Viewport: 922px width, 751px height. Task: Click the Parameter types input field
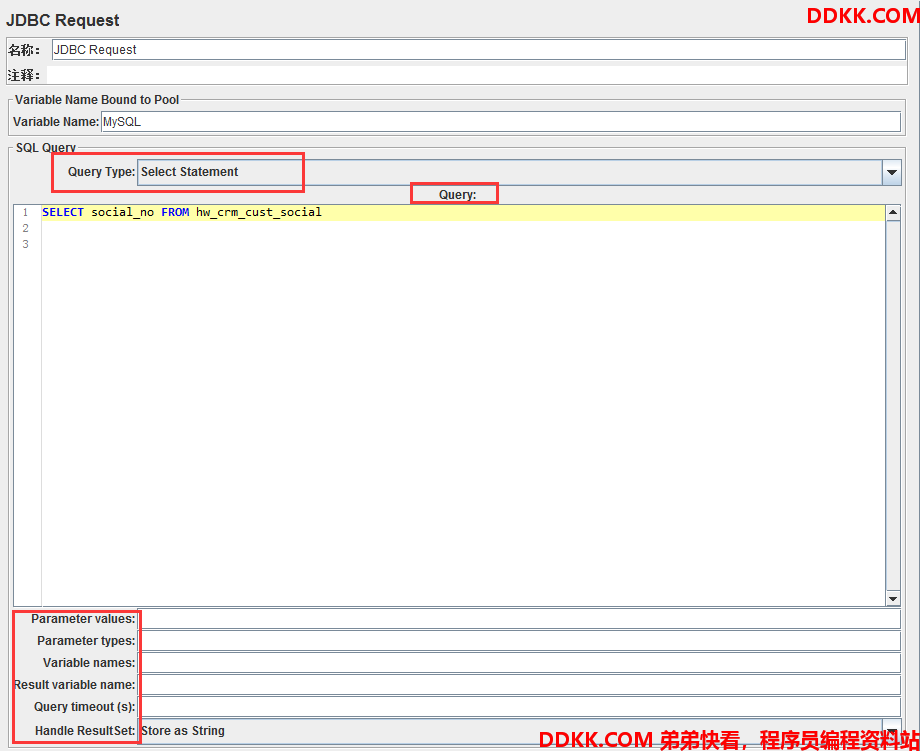pyautogui.click(x=520, y=640)
